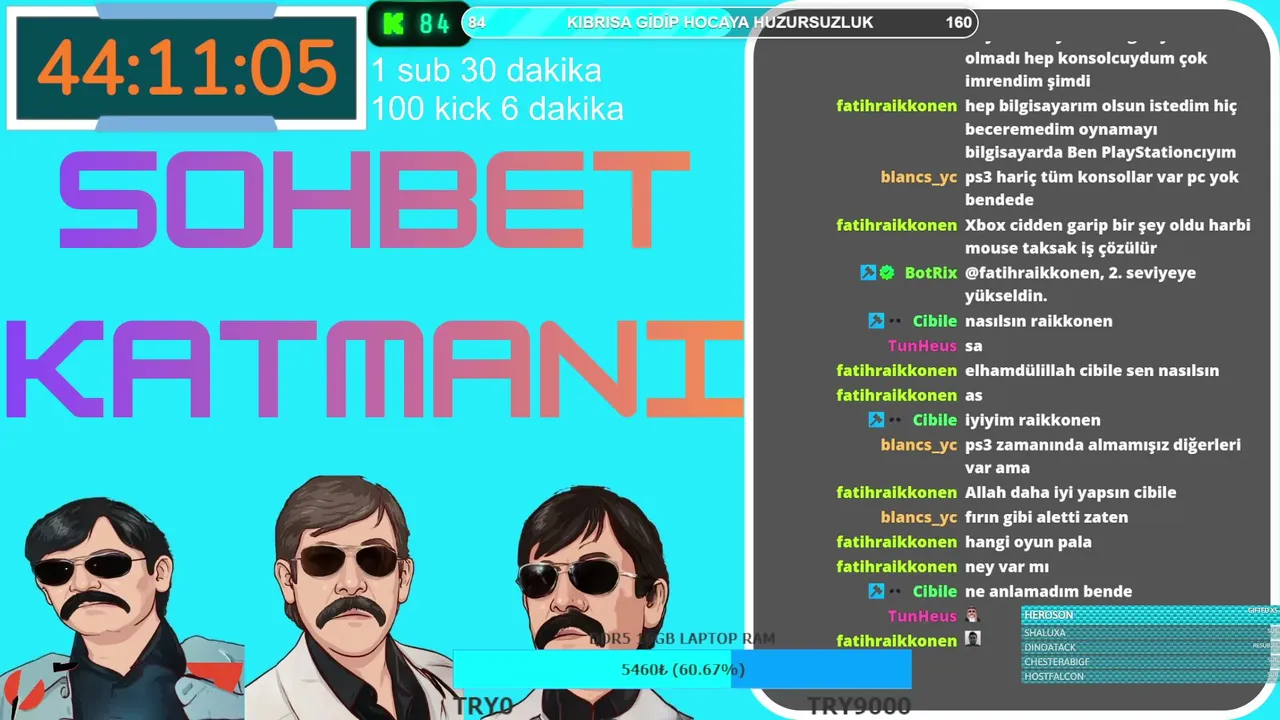Click the message 'hangi oyun pala'
1280x720 pixels.
(1028, 542)
